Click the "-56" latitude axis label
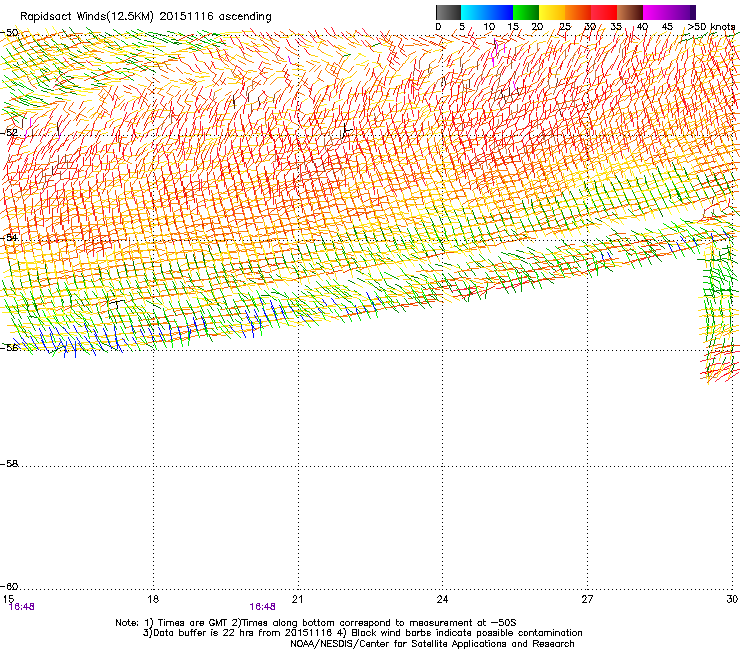 click(9, 347)
